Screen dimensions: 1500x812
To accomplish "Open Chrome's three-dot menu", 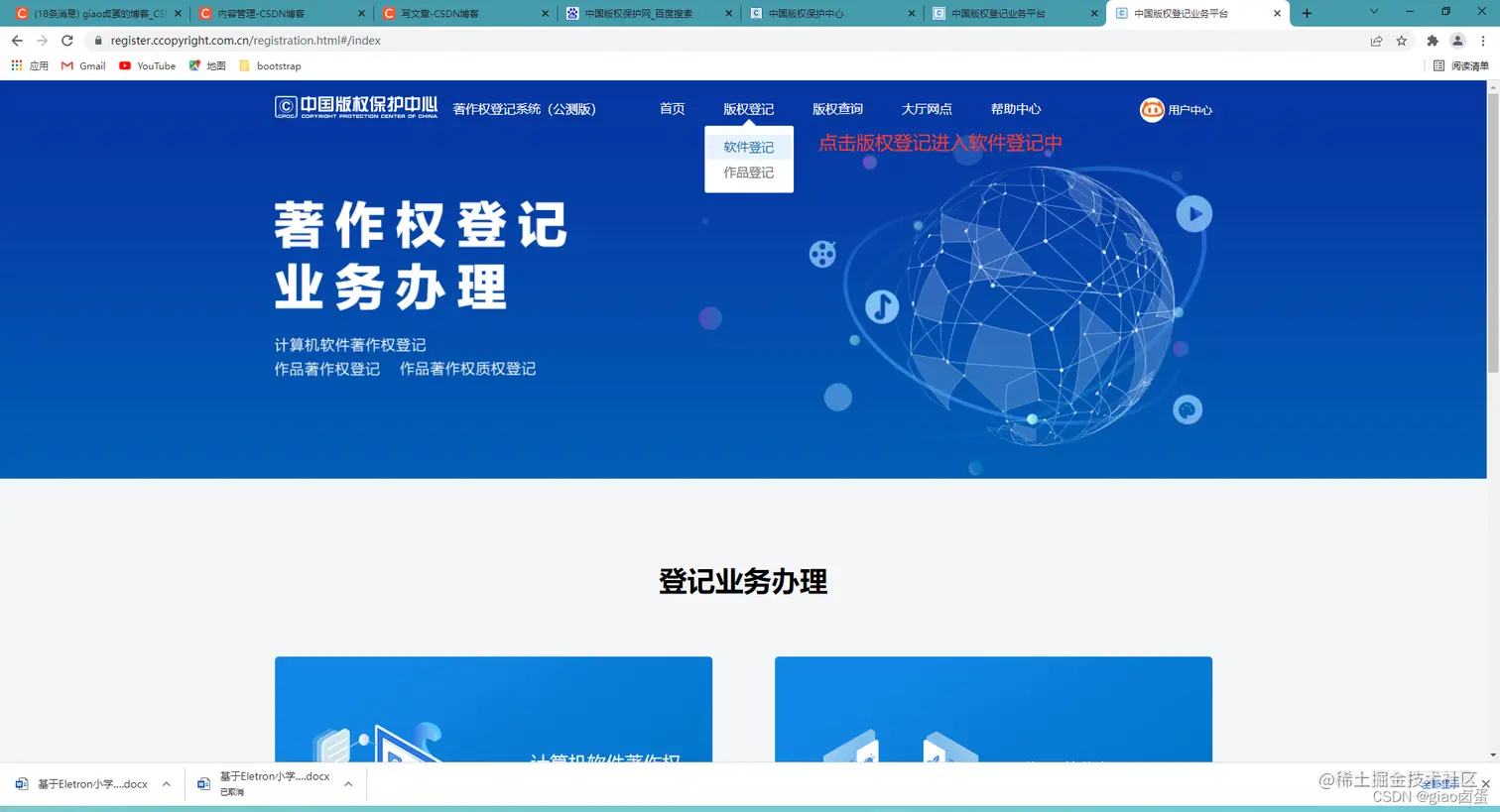I will click(1482, 40).
